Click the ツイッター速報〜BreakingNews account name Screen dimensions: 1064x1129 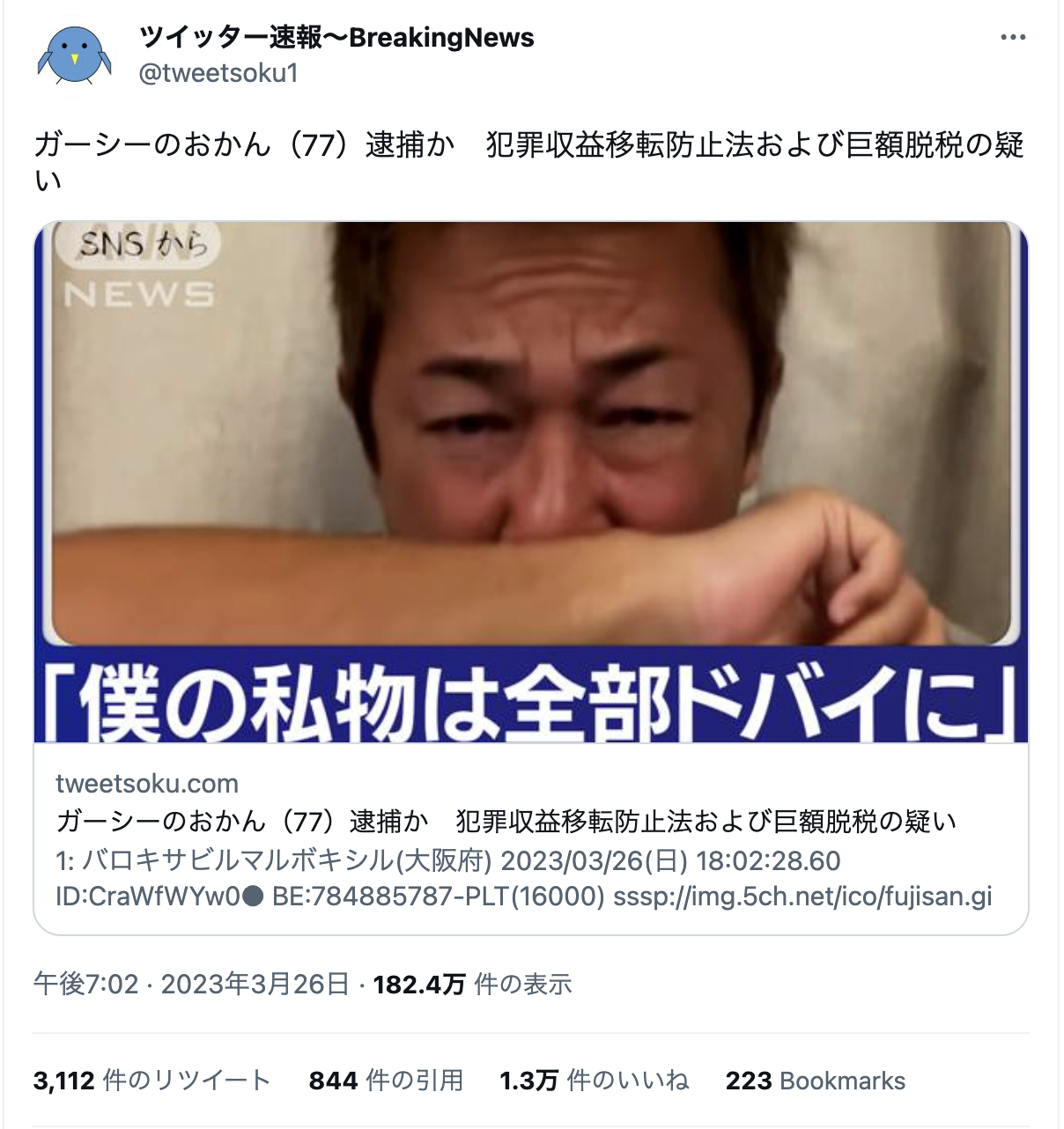(336, 38)
